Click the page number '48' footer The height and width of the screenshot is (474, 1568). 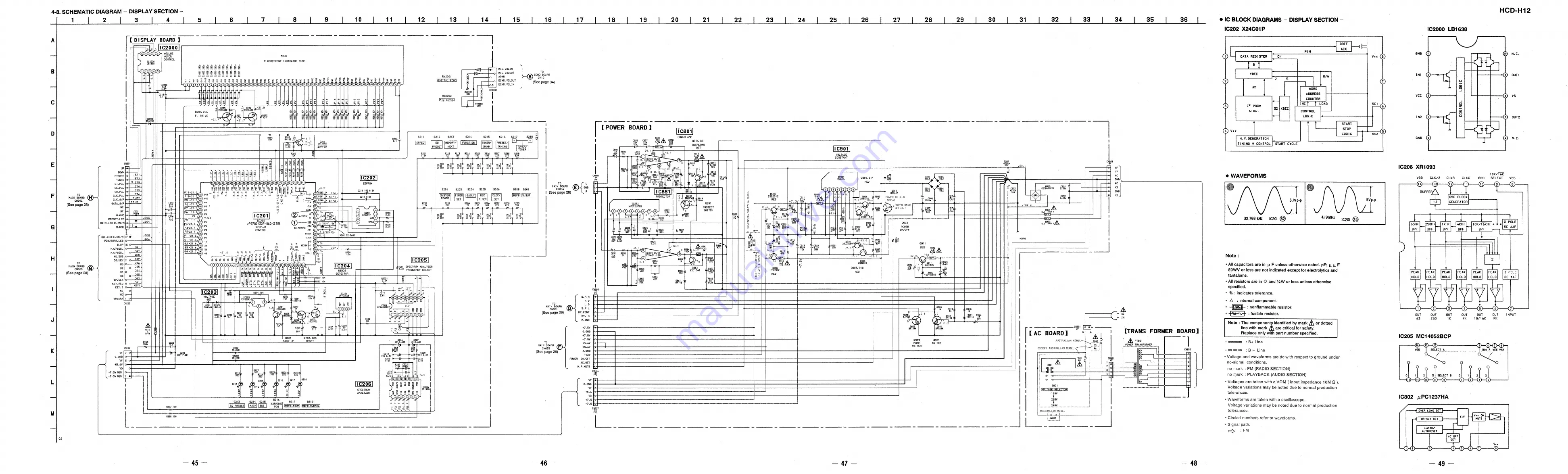1194,464
